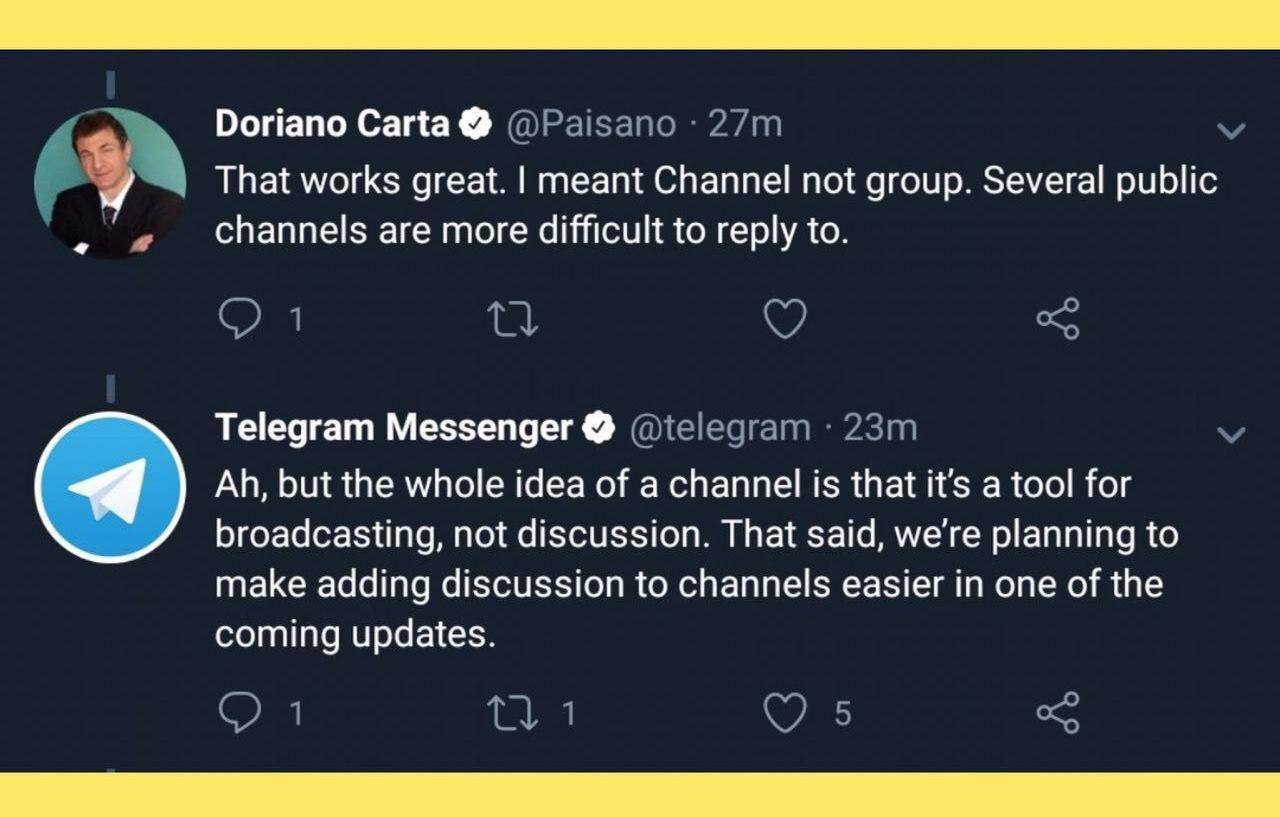
Task: Click the 23m timestamp
Action: [880, 428]
